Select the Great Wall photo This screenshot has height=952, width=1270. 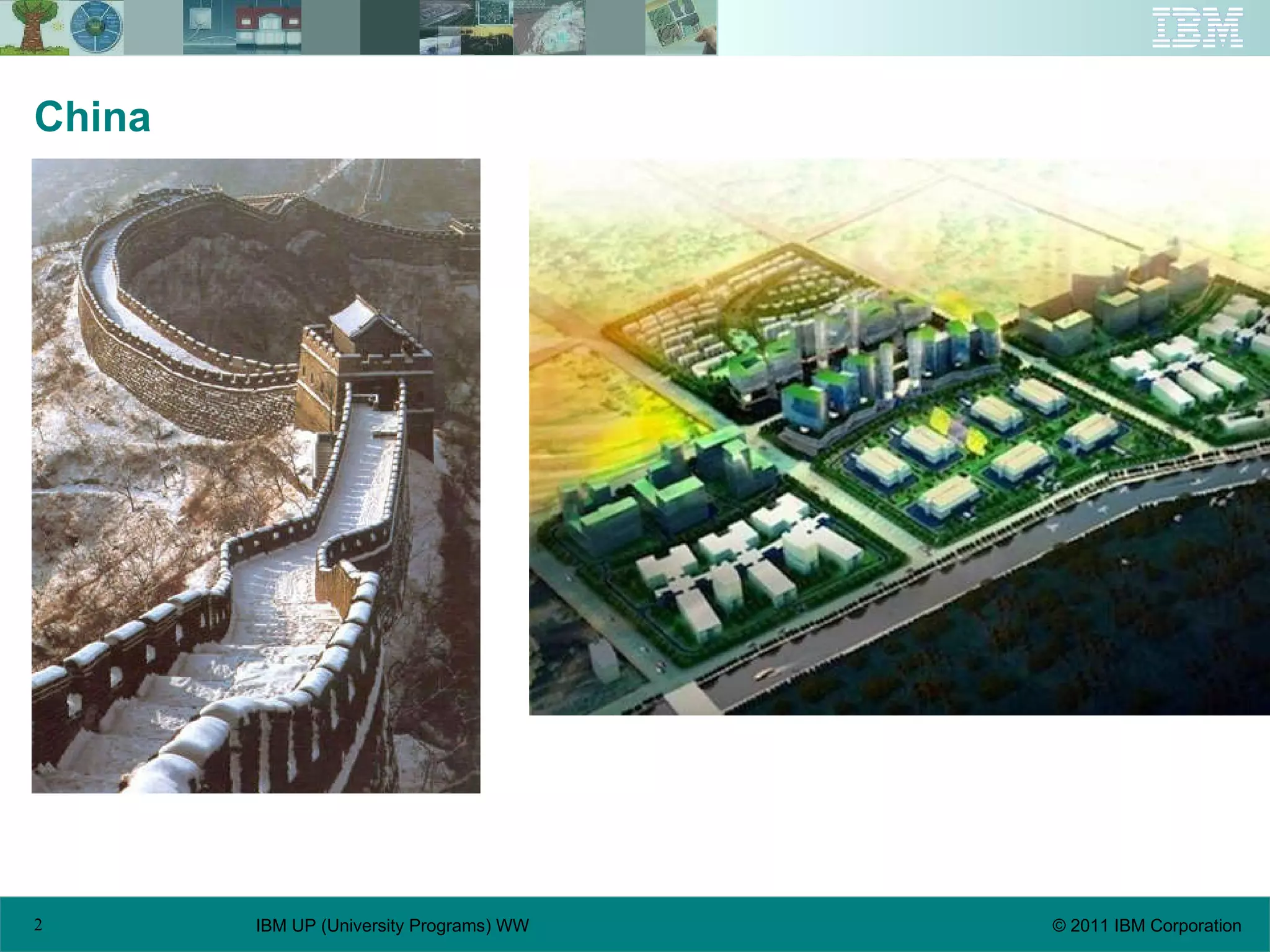255,475
